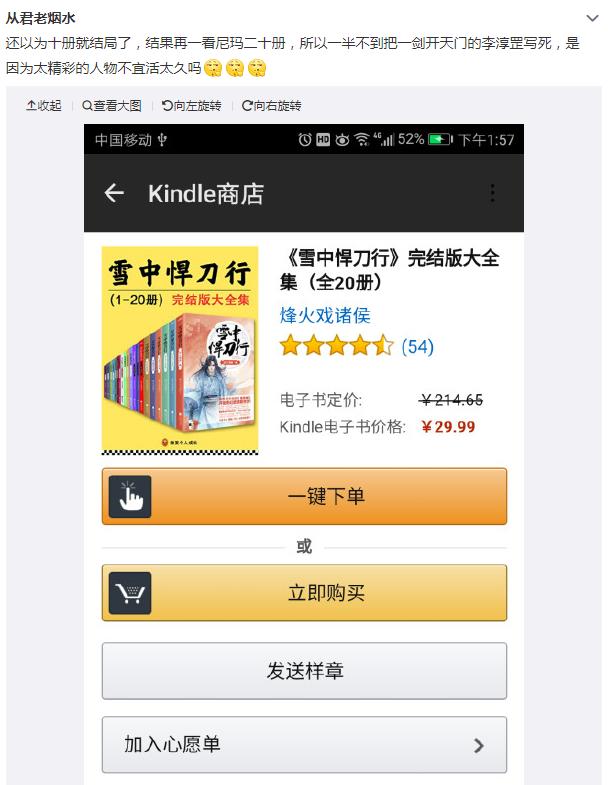Rotate image right with 向右旋转
The height and width of the screenshot is (785, 608).
pos(271,106)
